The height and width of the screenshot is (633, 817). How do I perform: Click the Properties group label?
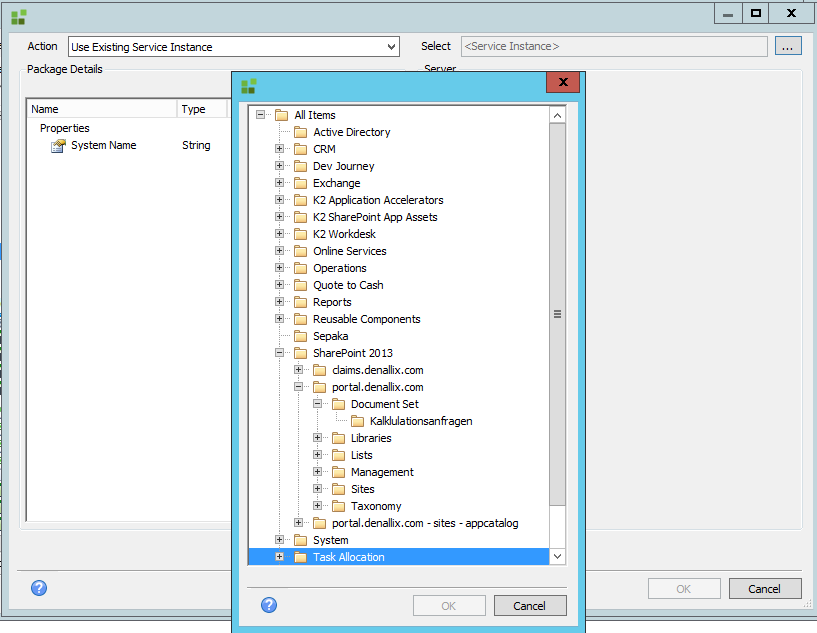pyautogui.click(x=65, y=128)
